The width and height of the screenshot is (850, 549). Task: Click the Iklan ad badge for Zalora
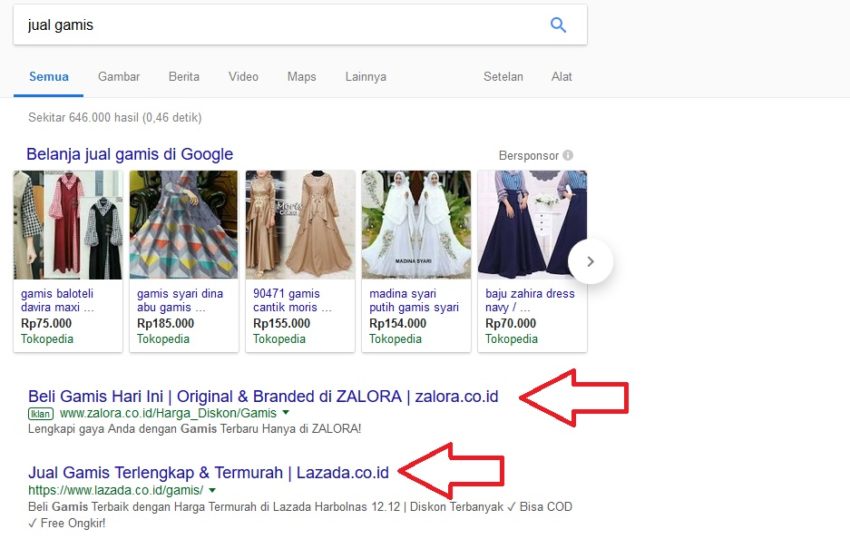coord(41,414)
